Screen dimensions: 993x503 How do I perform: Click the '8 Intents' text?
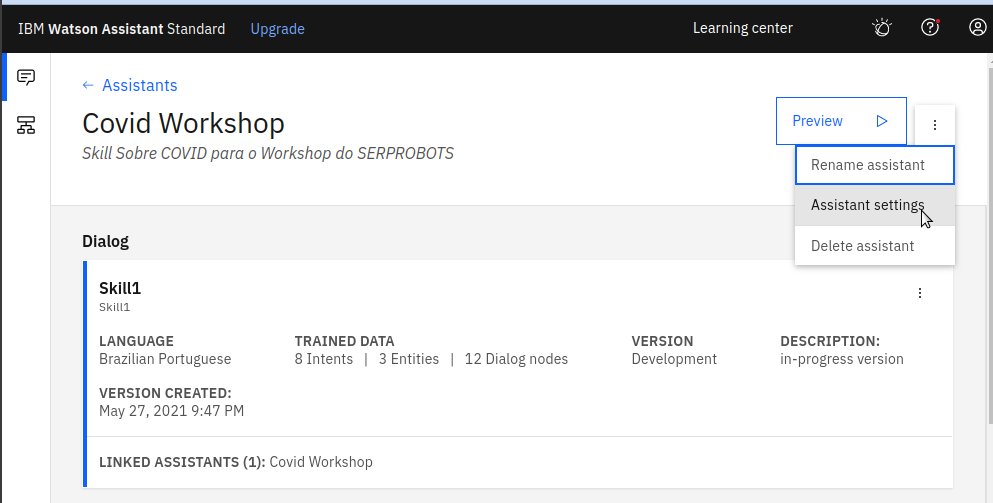tap(324, 359)
